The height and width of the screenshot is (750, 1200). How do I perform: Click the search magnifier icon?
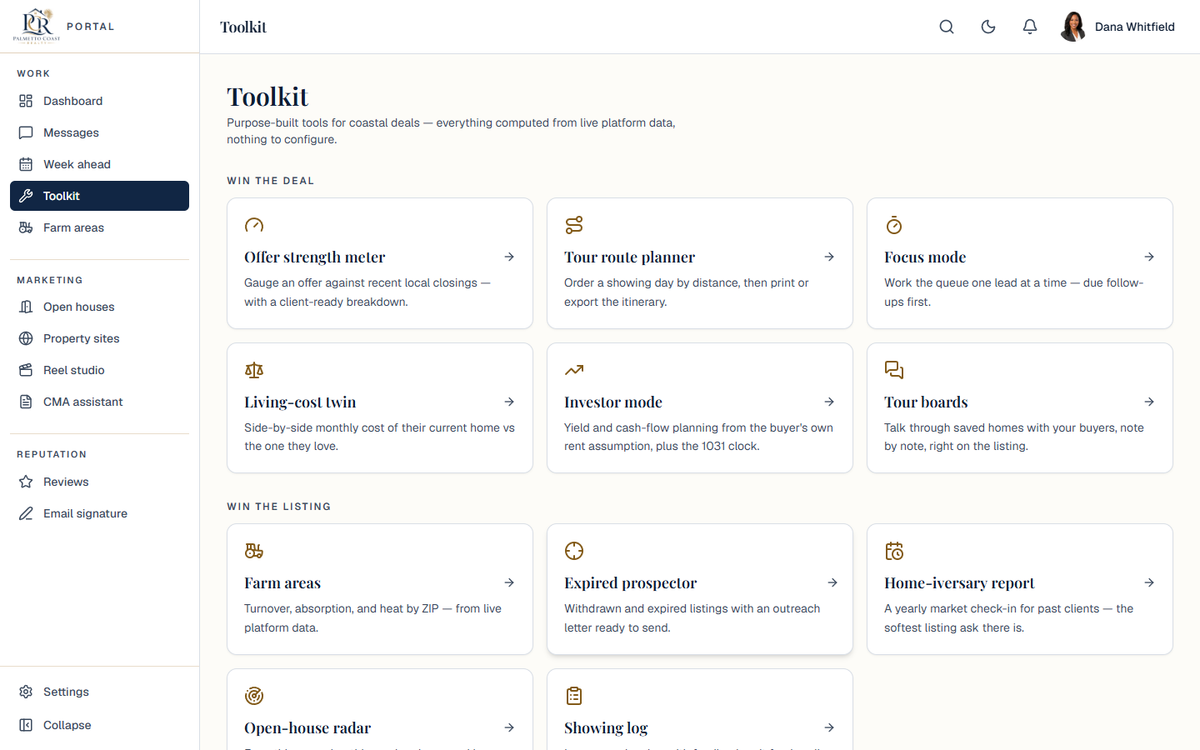pos(946,27)
